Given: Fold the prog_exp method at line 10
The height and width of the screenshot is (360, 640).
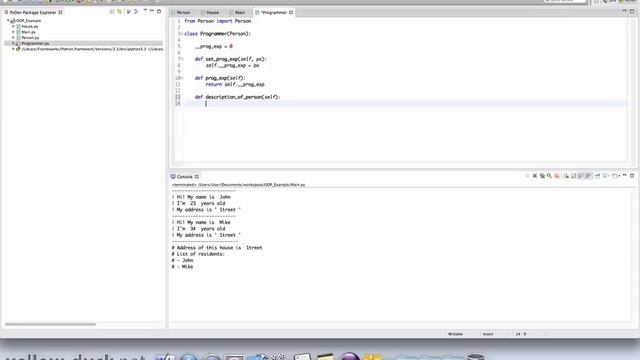Looking at the screenshot, I should click(181, 78).
